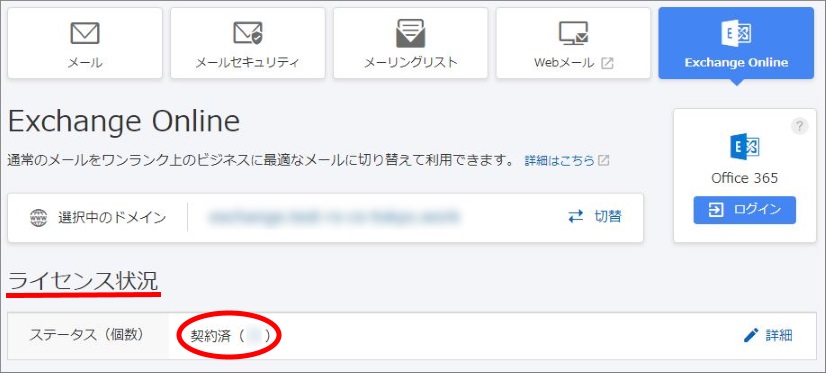The image size is (826, 373).
Task: Click the ログイン button for Office 365
Action: click(744, 210)
